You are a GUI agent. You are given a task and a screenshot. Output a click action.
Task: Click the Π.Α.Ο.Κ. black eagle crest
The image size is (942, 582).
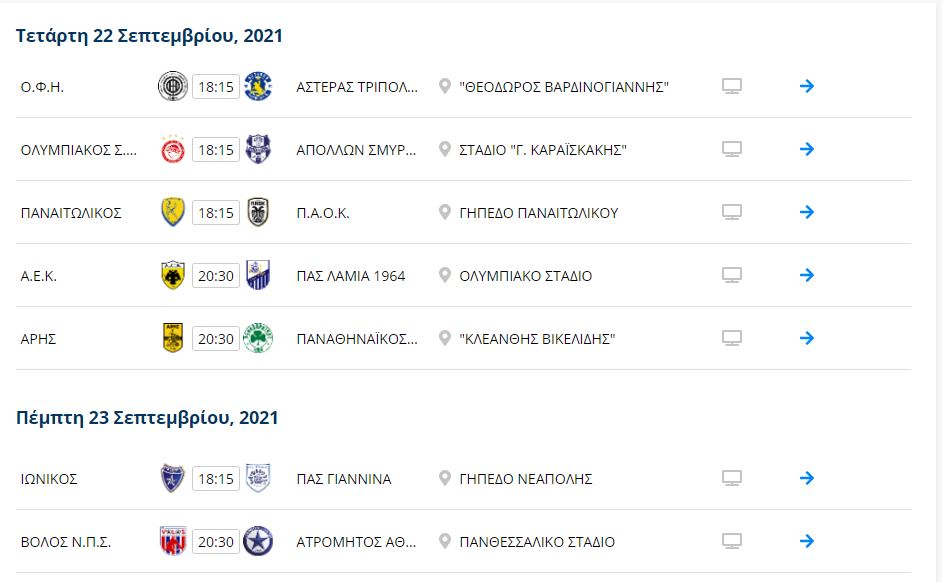[x=258, y=212]
